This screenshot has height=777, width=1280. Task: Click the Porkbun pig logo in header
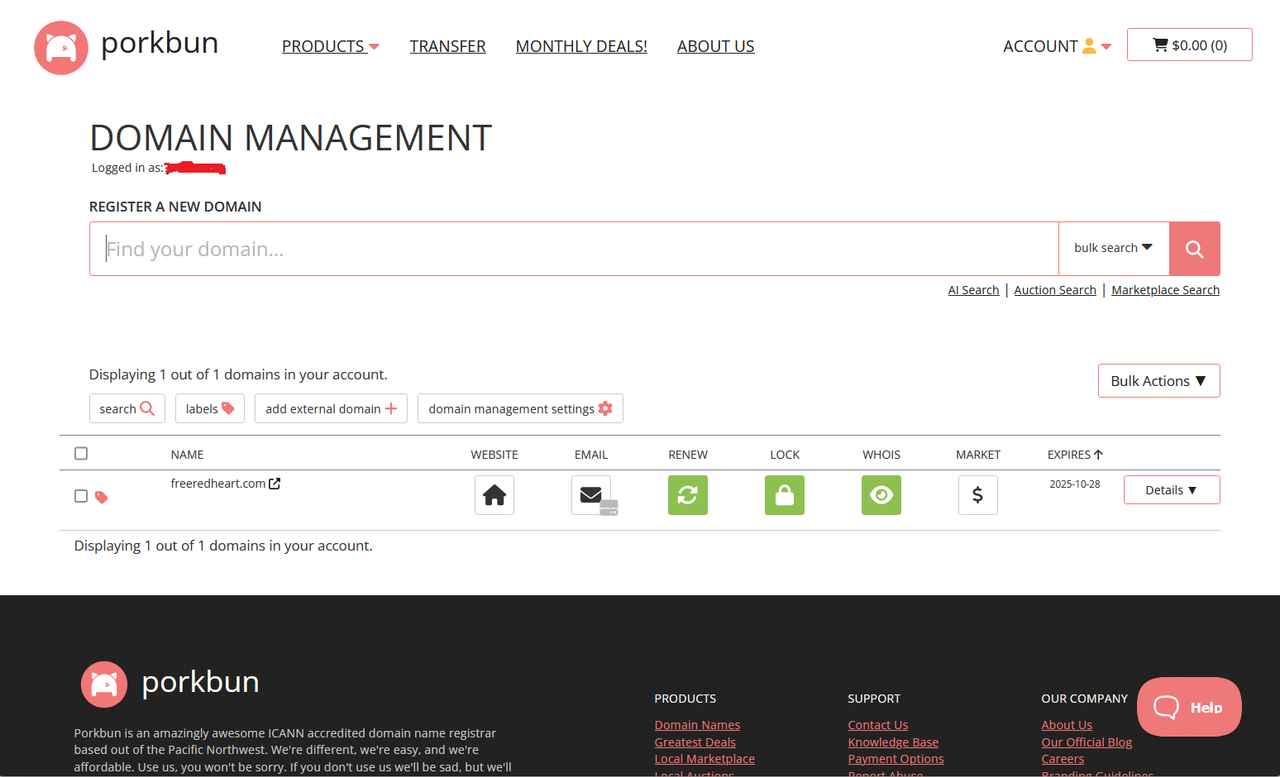[61, 47]
